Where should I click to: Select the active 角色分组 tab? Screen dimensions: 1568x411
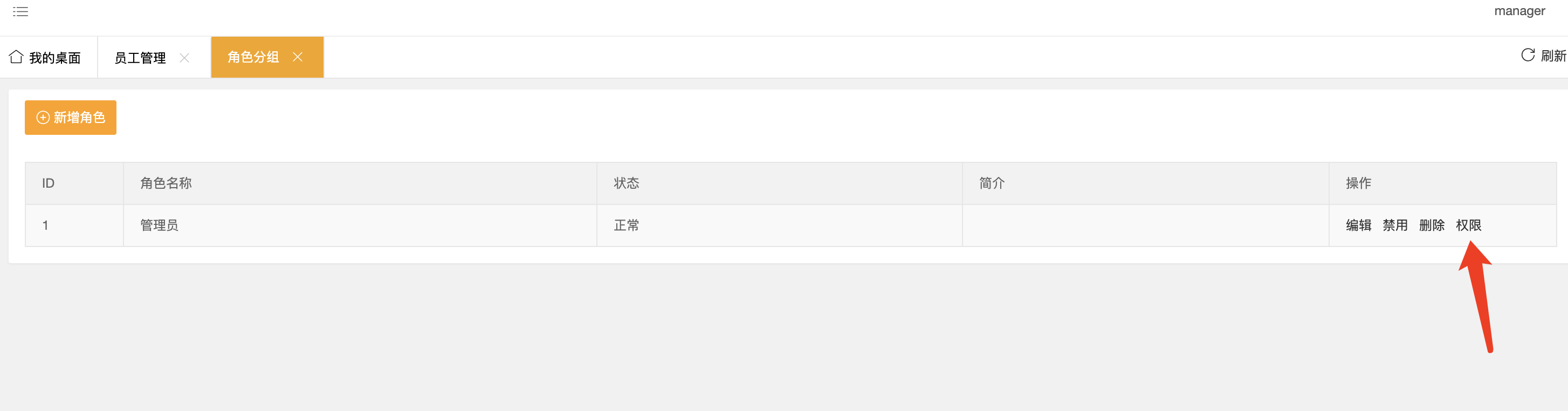(253, 57)
